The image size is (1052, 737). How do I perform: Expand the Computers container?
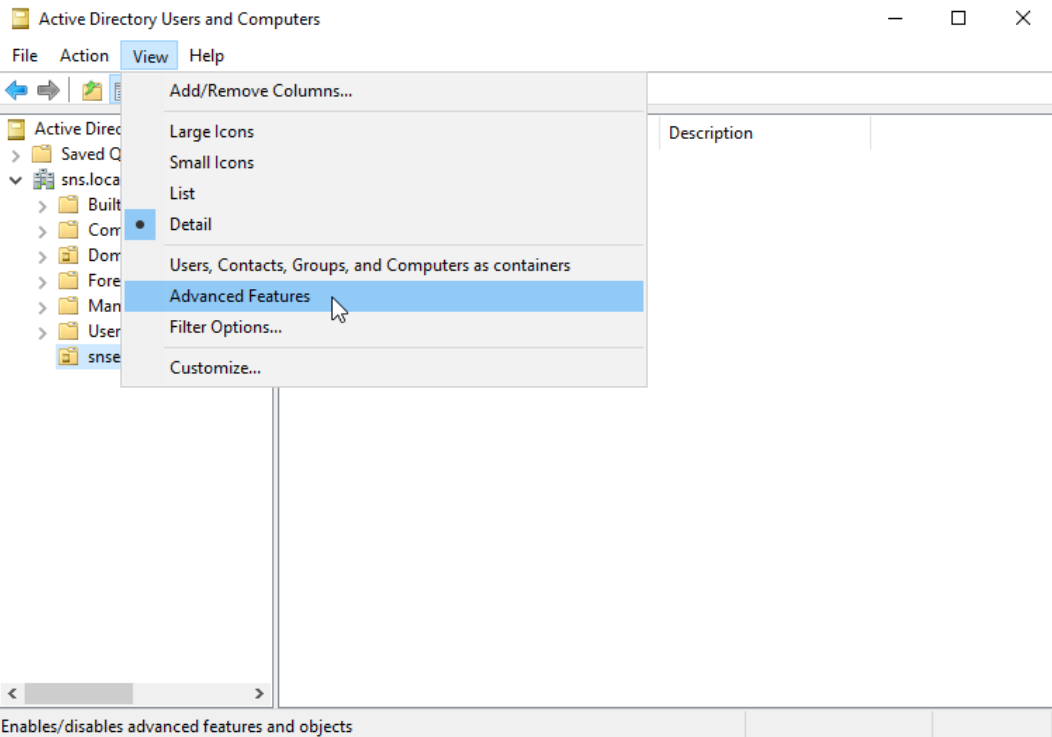pos(42,232)
